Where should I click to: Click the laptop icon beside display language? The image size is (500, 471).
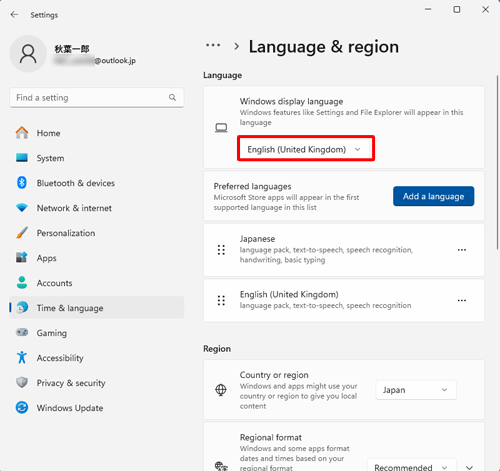pos(221,128)
